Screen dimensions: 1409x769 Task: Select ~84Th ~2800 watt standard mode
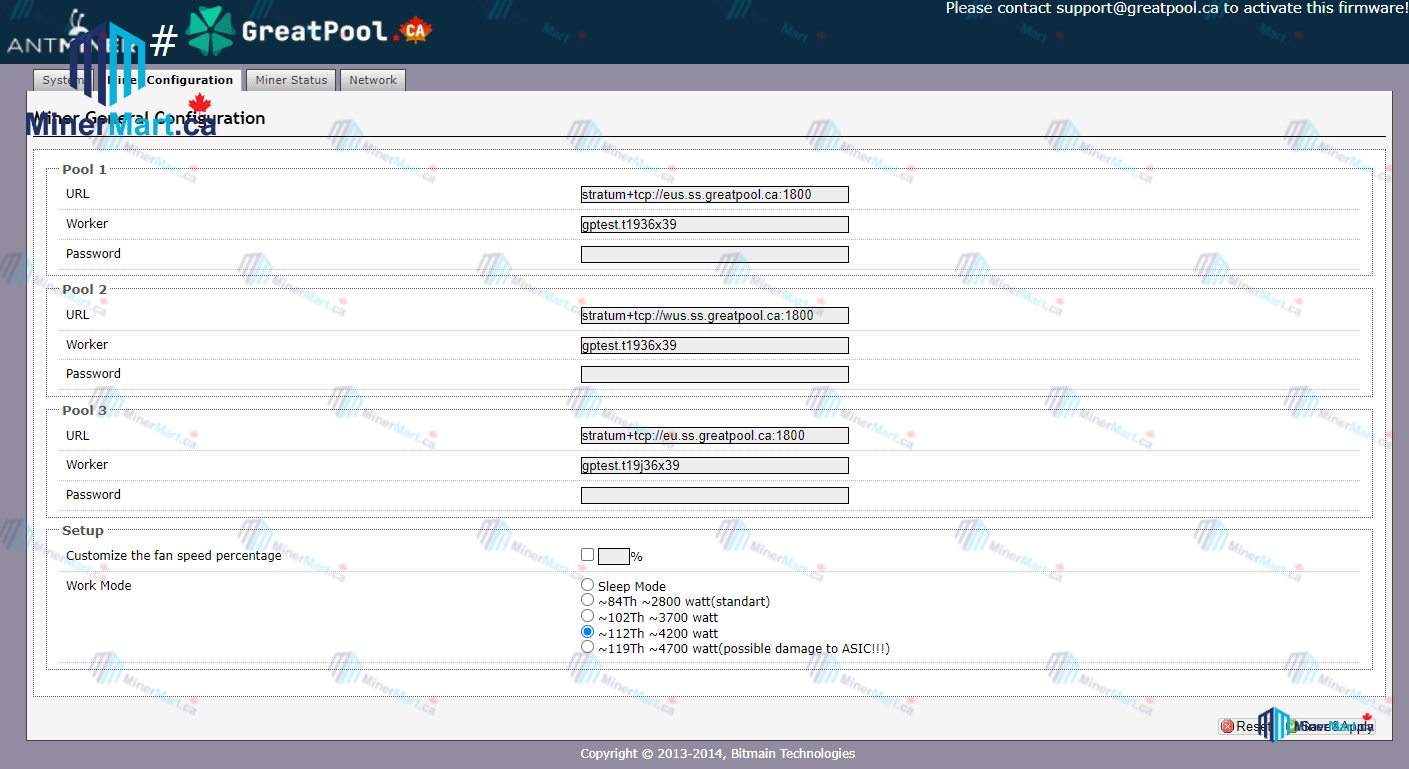[587, 600]
